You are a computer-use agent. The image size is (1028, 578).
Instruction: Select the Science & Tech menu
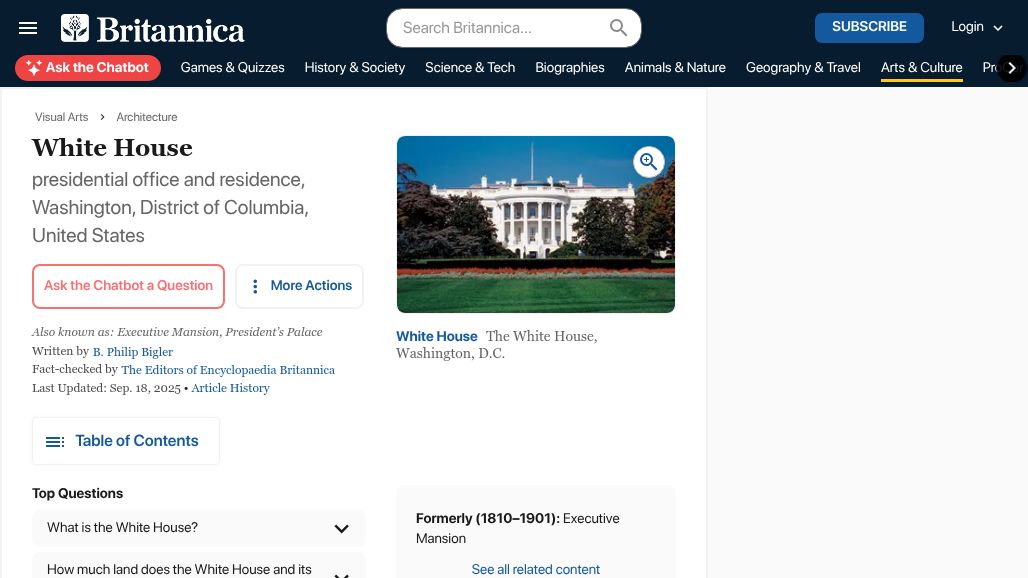pos(470,68)
